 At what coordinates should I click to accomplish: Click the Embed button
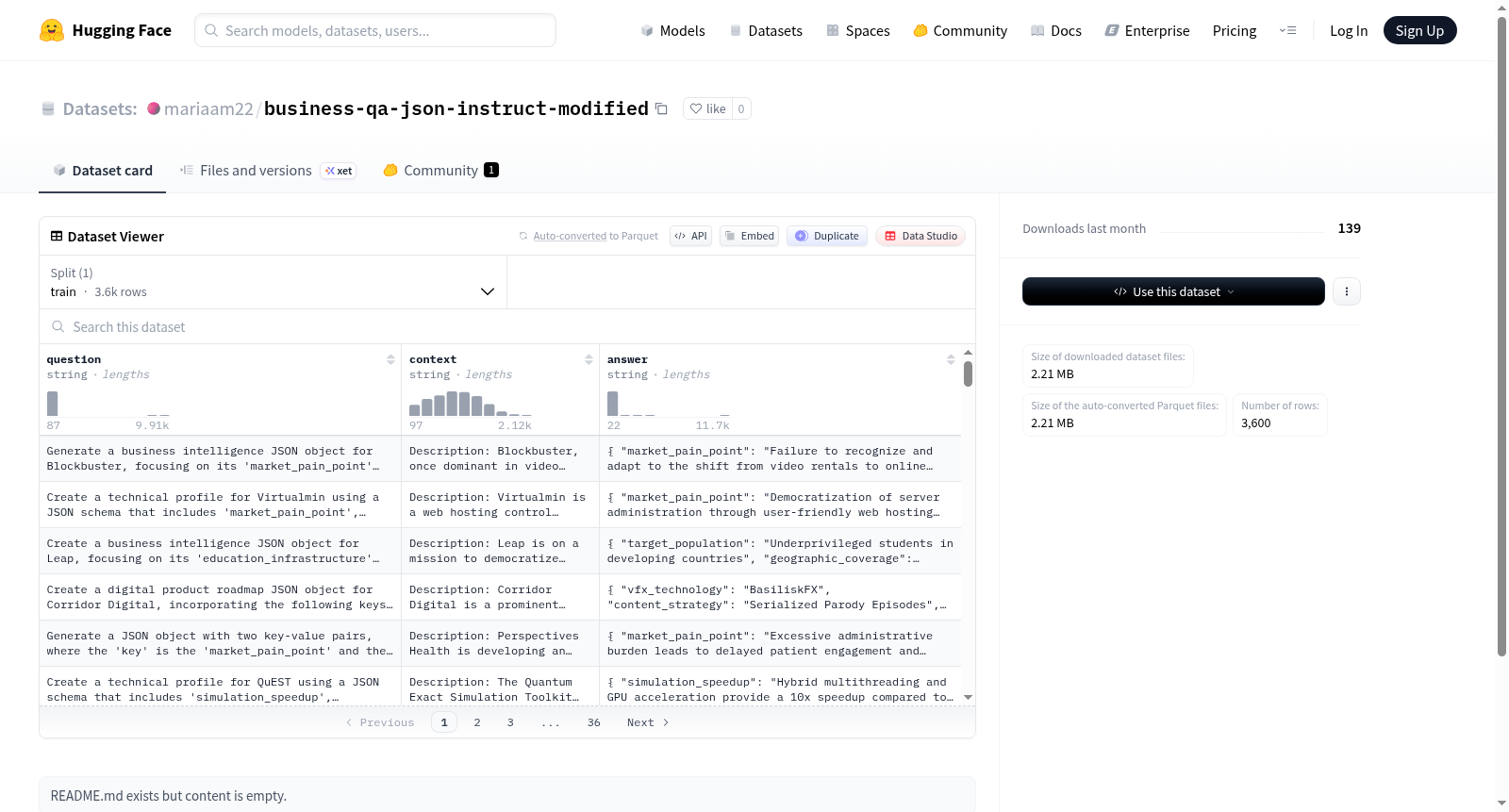(750, 236)
